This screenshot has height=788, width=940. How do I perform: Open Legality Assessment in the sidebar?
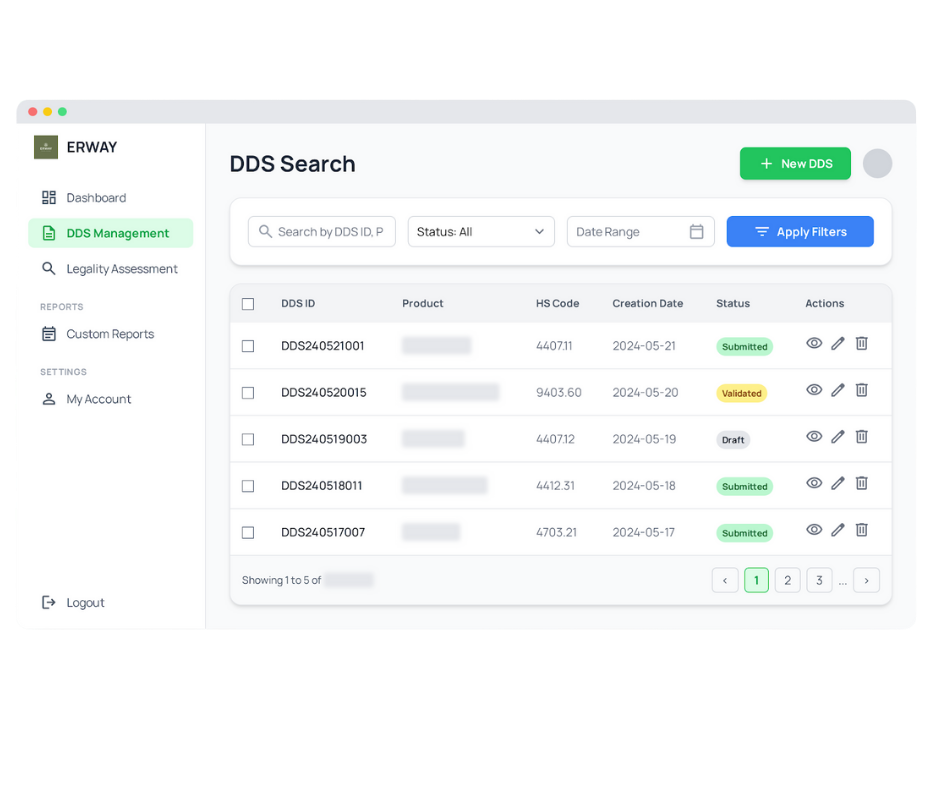tap(121, 269)
